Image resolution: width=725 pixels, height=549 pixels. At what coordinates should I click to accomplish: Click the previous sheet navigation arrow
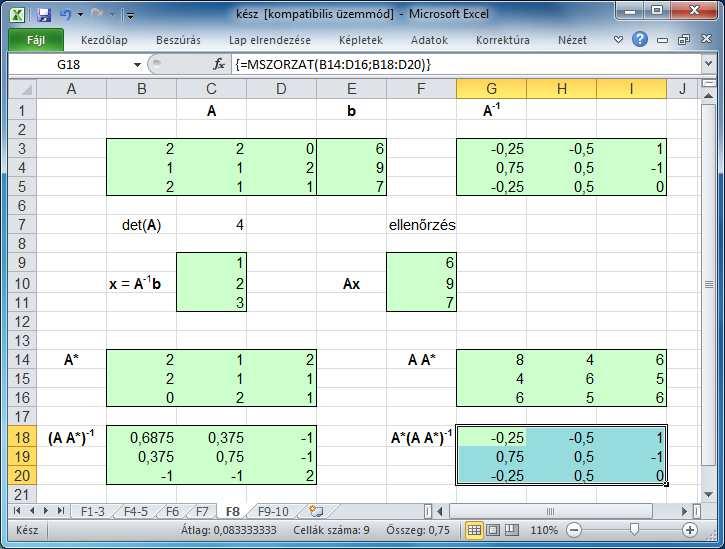(x=32, y=511)
